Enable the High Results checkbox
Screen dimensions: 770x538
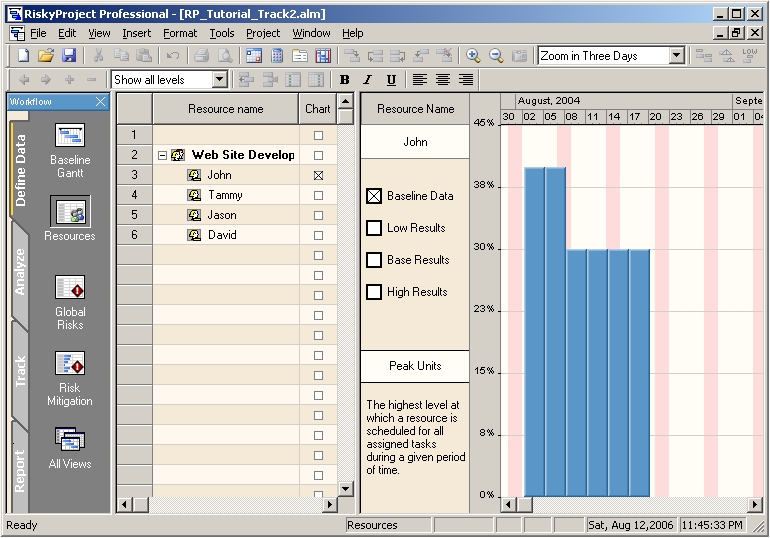coord(374,292)
